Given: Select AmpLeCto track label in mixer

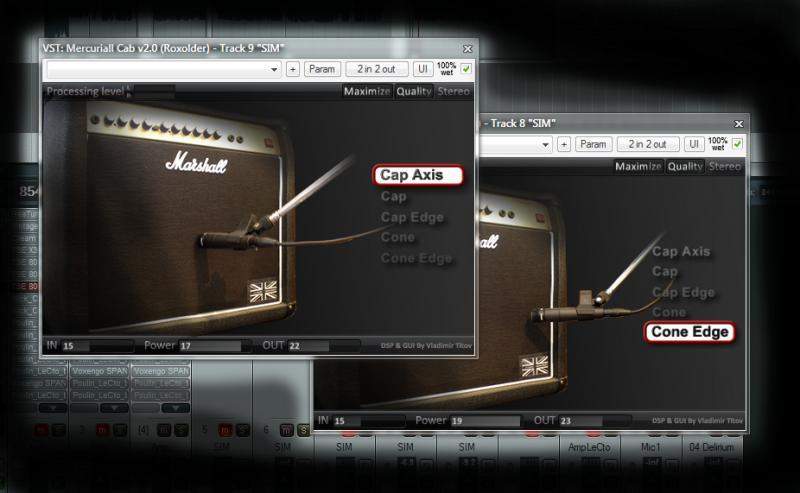Looking at the screenshot, I should tap(589, 447).
